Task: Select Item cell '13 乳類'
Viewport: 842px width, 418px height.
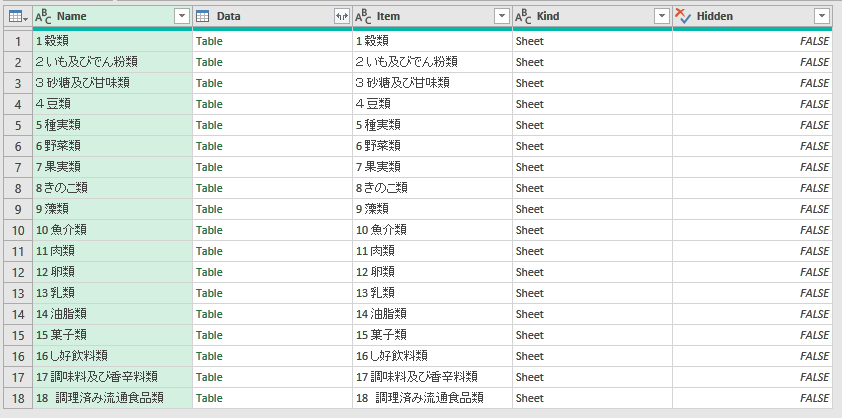Action: point(432,293)
